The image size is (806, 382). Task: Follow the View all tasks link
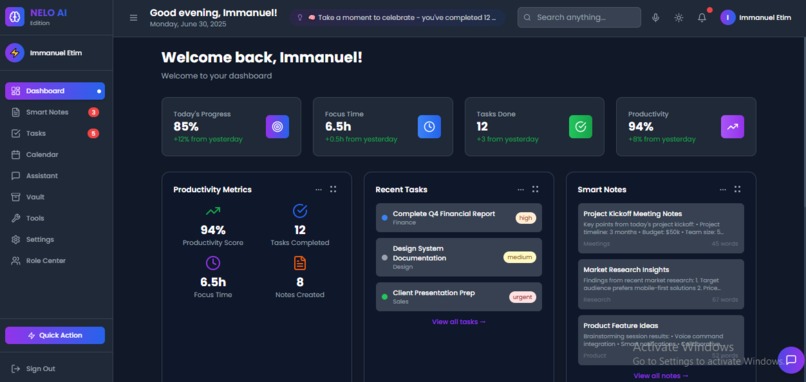click(x=459, y=322)
